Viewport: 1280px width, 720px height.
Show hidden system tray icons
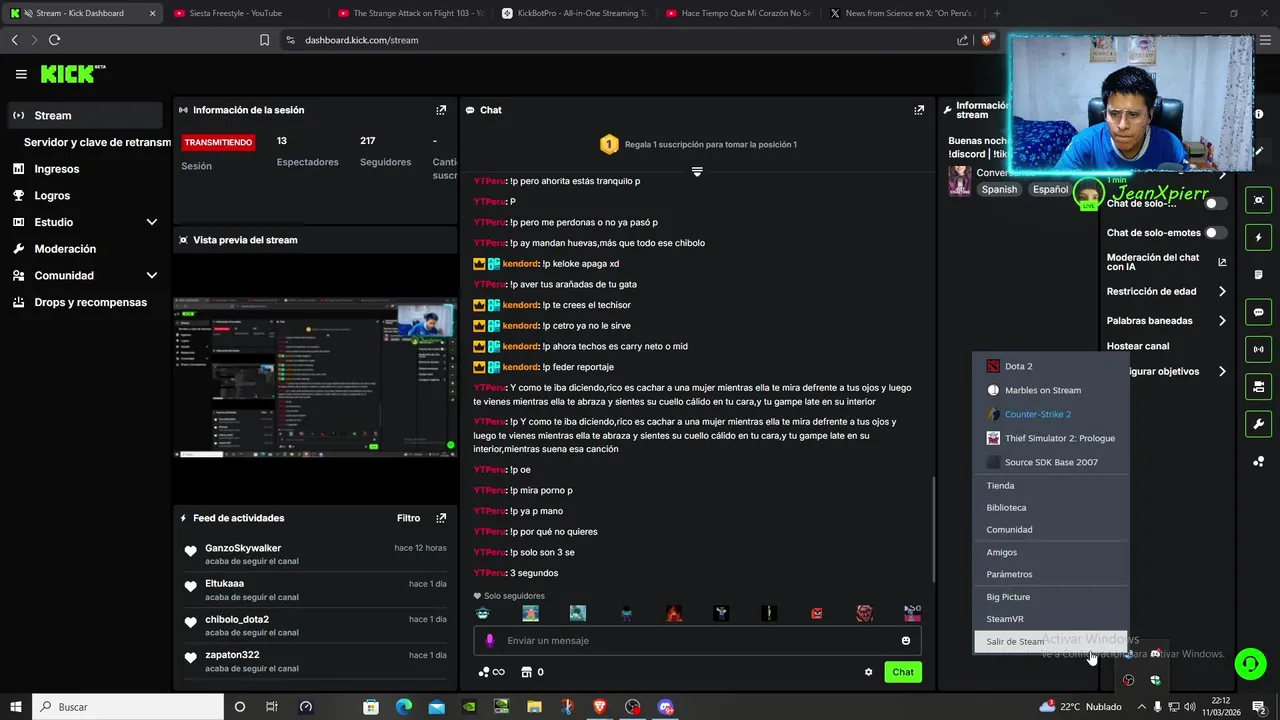(x=1142, y=707)
